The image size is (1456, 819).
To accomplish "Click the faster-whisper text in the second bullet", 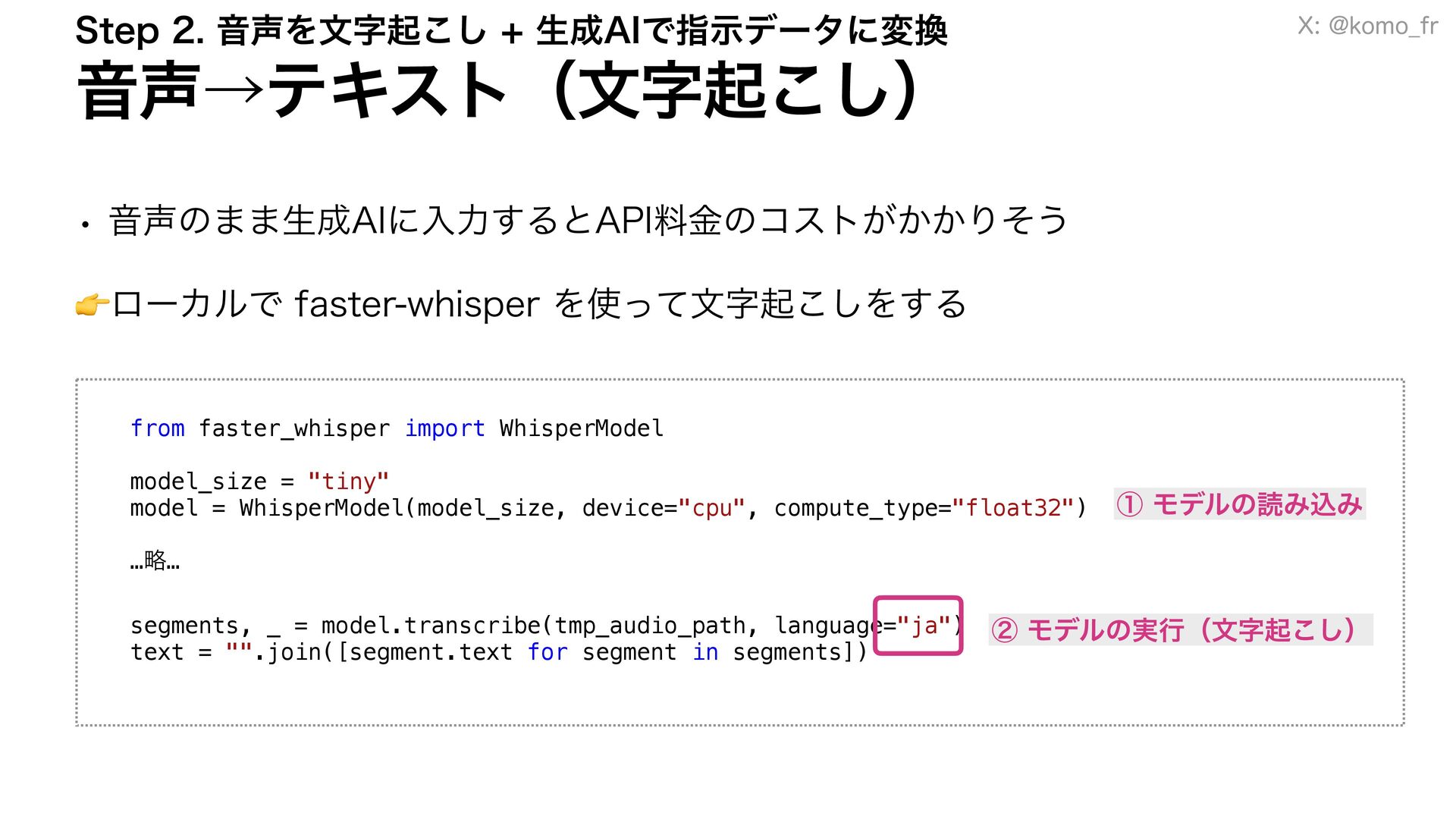I will (416, 304).
